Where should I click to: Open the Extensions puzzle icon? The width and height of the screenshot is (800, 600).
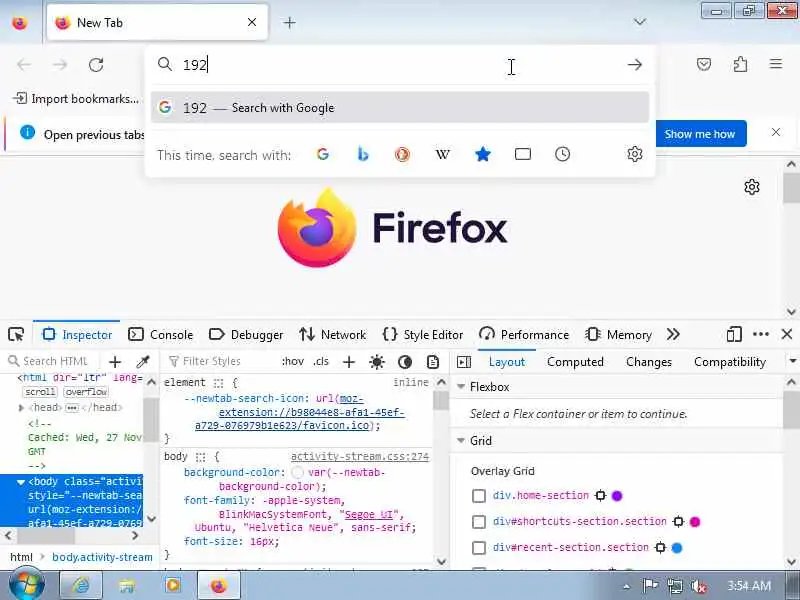(740, 64)
